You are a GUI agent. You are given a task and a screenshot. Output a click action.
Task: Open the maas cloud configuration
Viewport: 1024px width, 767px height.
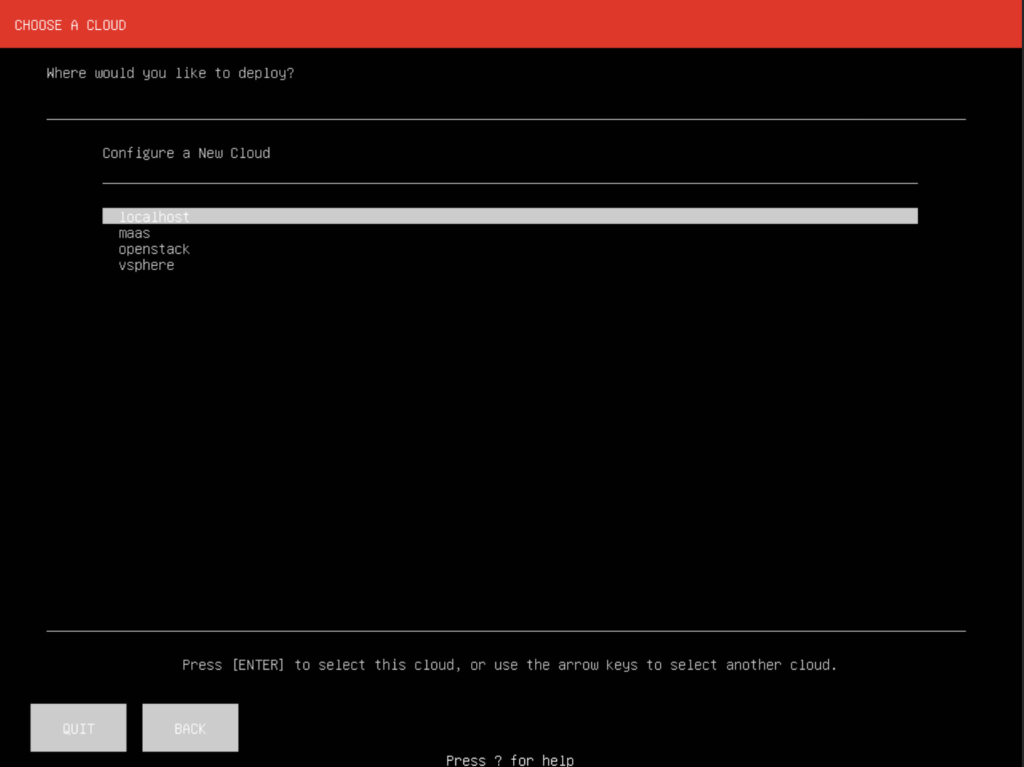coord(135,232)
